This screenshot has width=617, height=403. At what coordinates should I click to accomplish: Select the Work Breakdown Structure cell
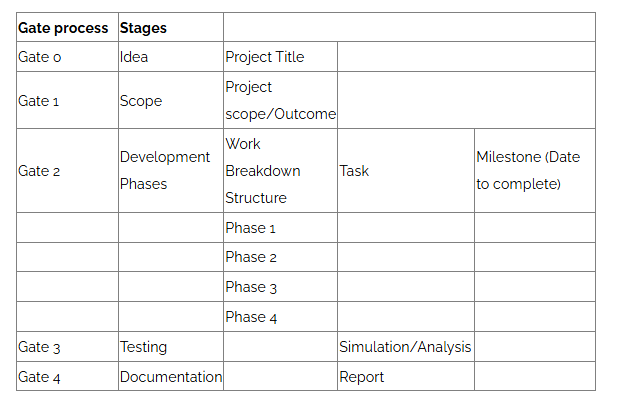[280, 170]
